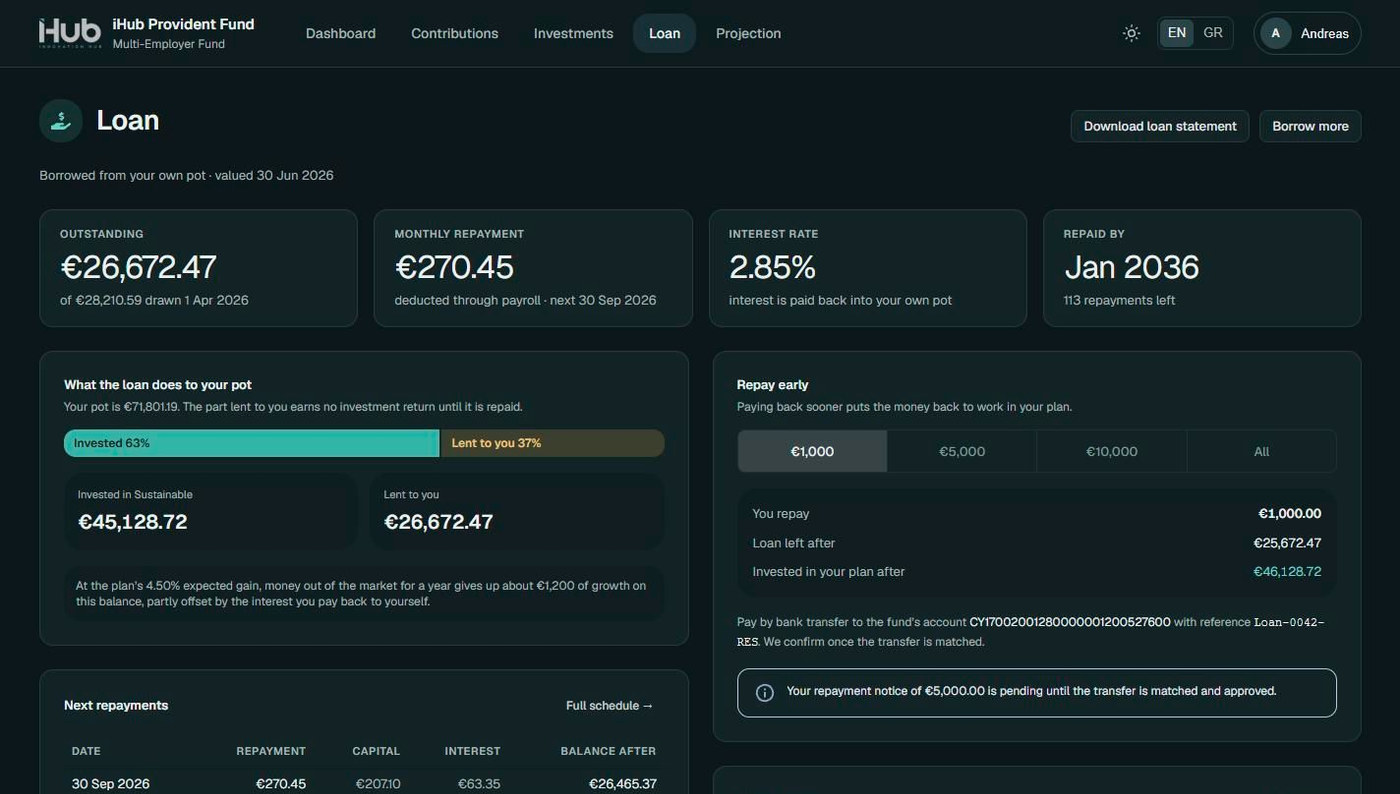Switch language to EN
The height and width of the screenshot is (794, 1400).
[x=1177, y=33]
